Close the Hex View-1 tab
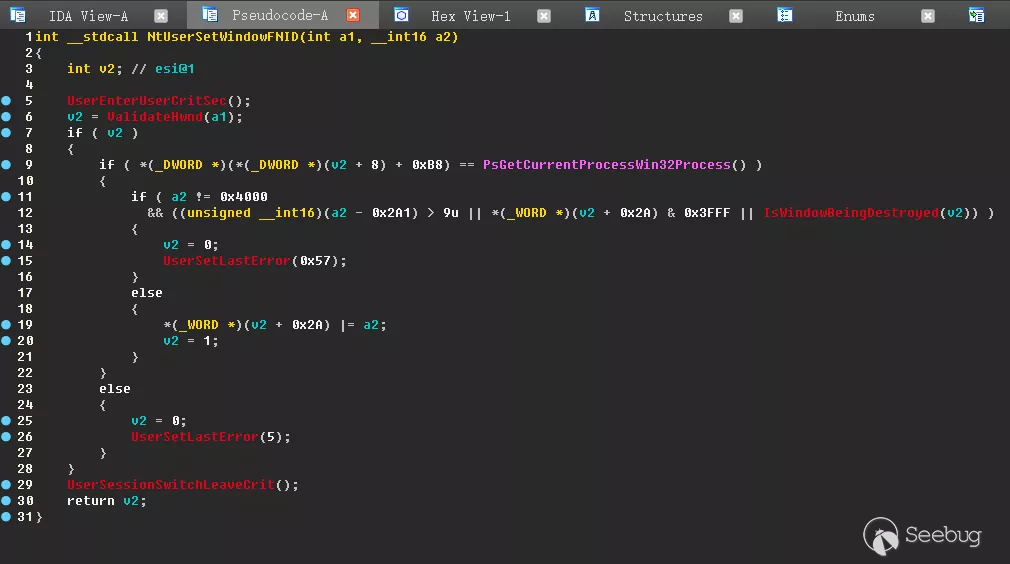The height and width of the screenshot is (564, 1010). (x=544, y=16)
